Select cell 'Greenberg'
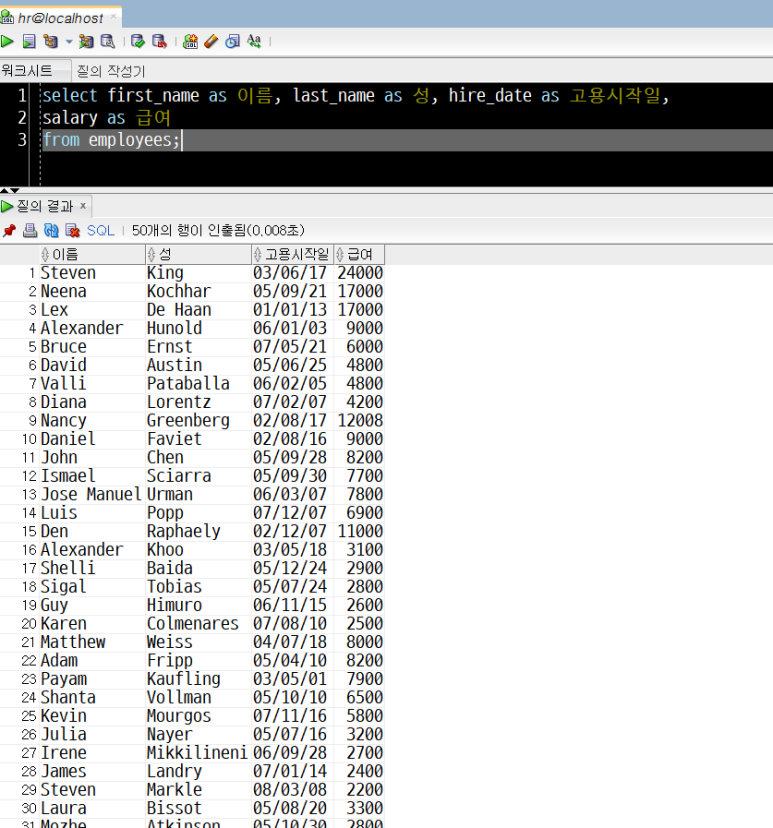Screen dimensions: 773x828 (x=199, y=421)
